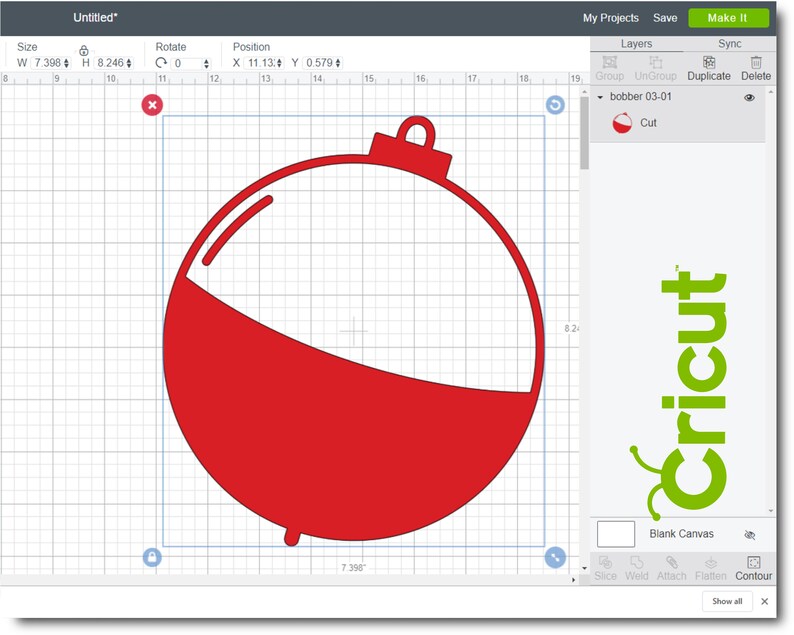Click the Flatten tool
The width and height of the screenshot is (794, 635).
(x=710, y=568)
